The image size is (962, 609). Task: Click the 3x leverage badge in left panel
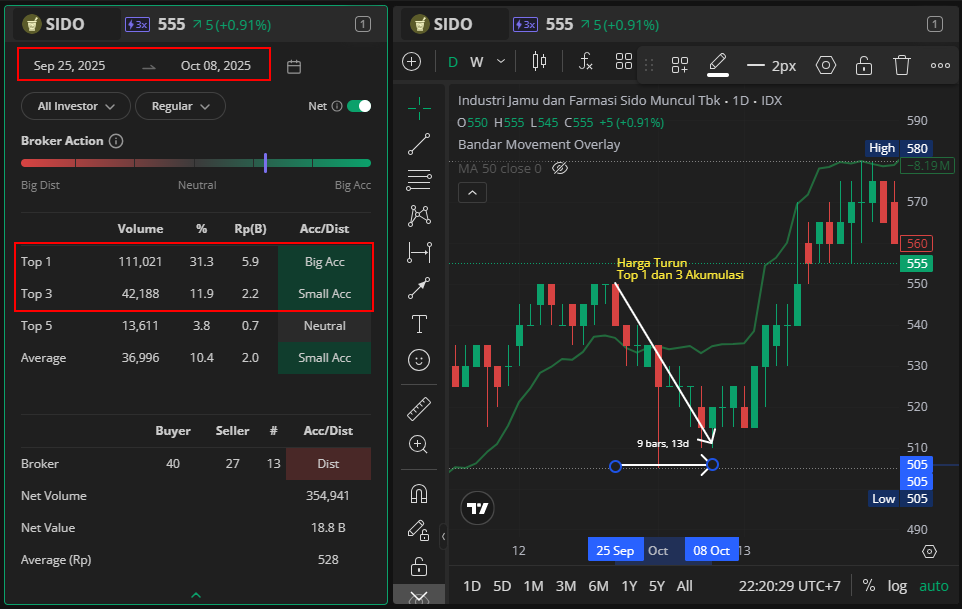pos(137,25)
